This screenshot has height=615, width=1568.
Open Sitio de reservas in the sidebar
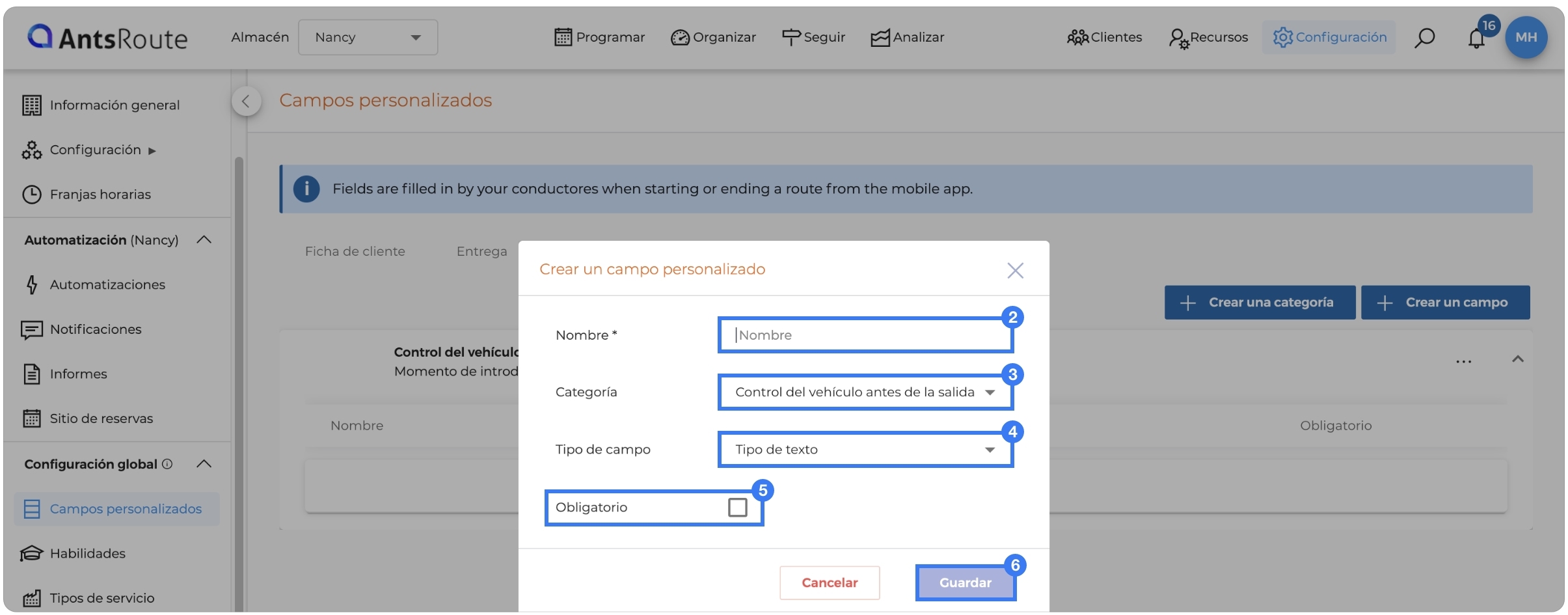(x=101, y=418)
